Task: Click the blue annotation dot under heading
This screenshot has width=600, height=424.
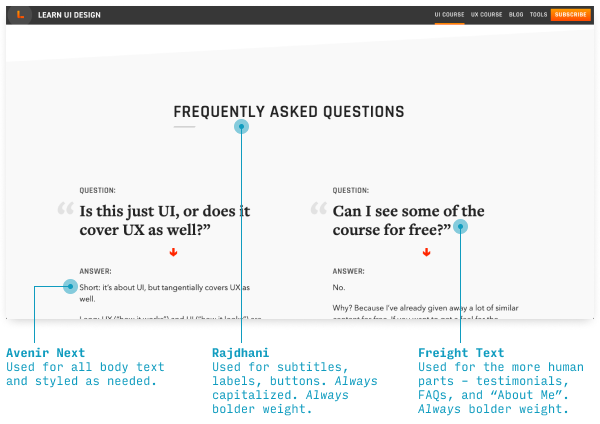Action: [x=241, y=127]
